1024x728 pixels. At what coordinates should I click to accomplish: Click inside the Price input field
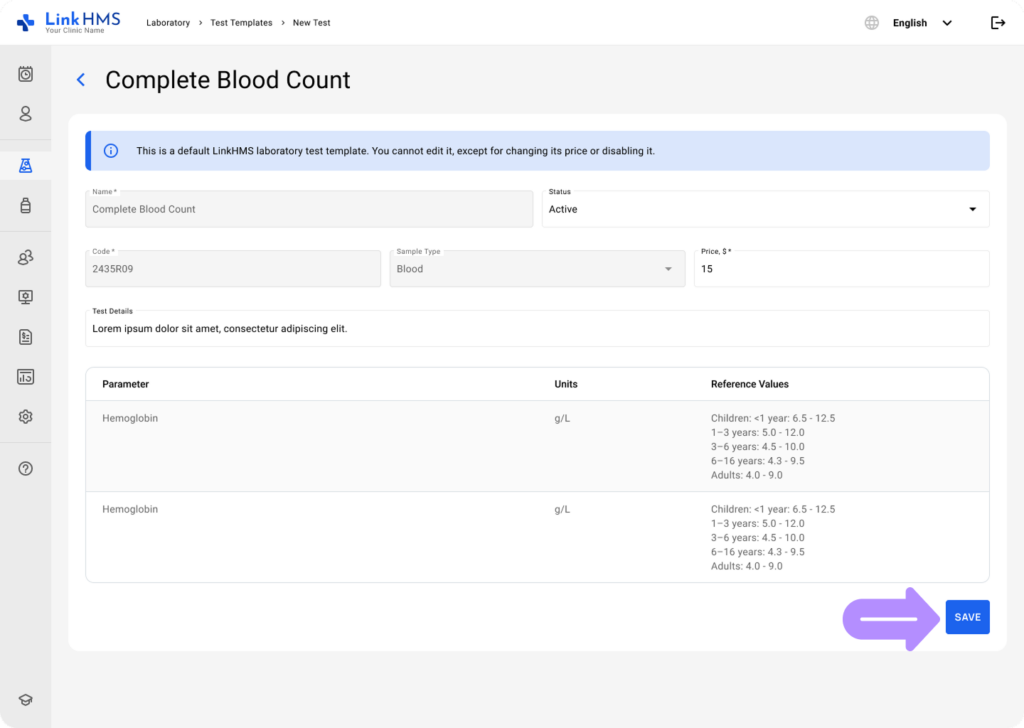[841, 268]
